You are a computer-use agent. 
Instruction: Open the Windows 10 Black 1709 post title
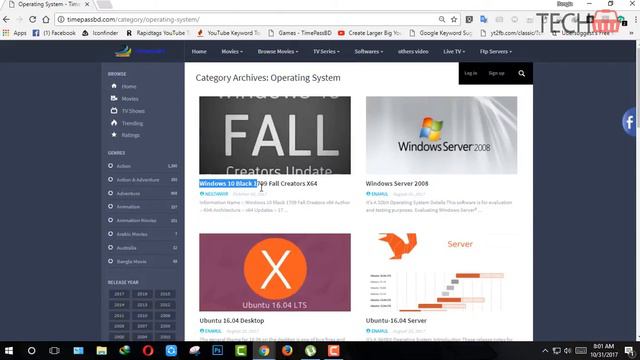258,183
